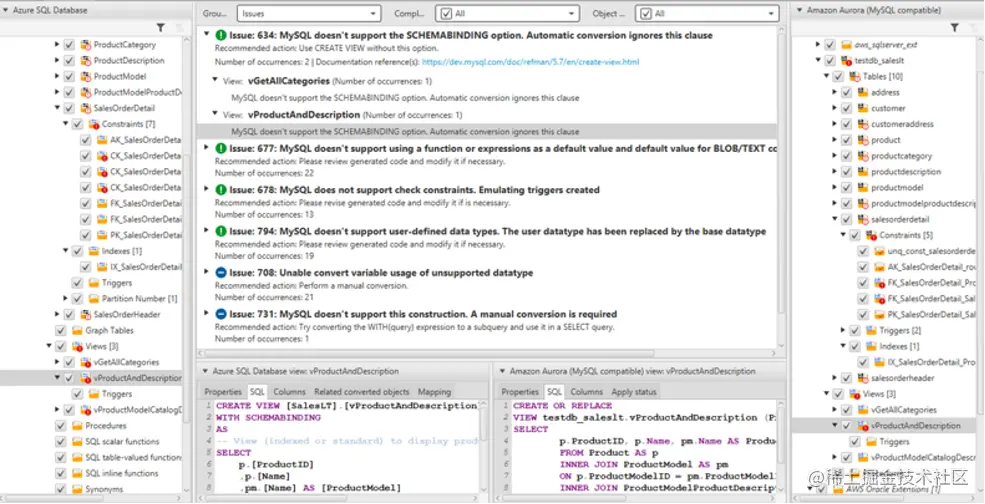Image resolution: width=985 pixels, height=504 pixels.
Task: Click the green info icon of Issue 634
Action: (220, 35)
